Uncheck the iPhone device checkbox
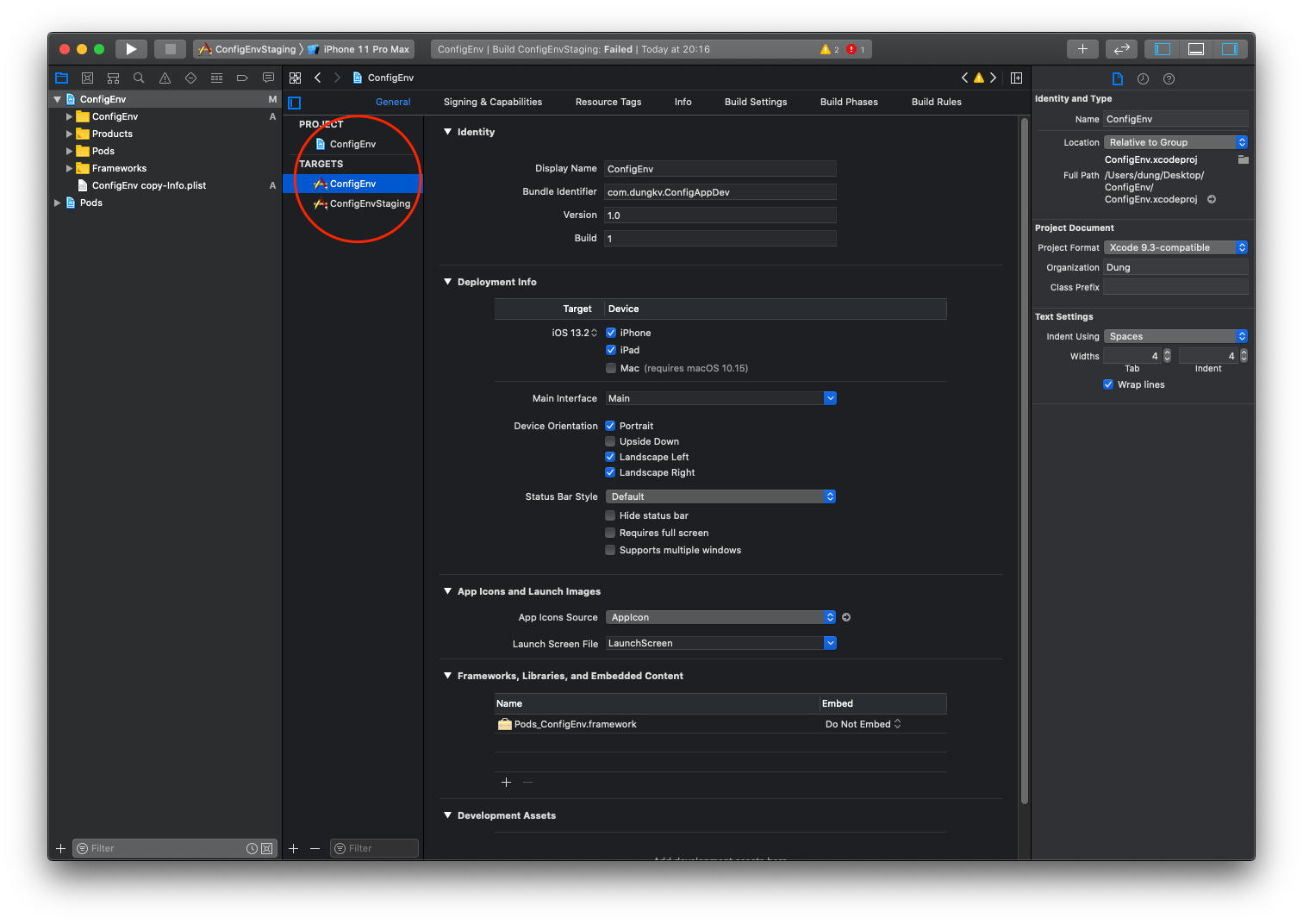 pyautogui.click(x=611, y=333)
